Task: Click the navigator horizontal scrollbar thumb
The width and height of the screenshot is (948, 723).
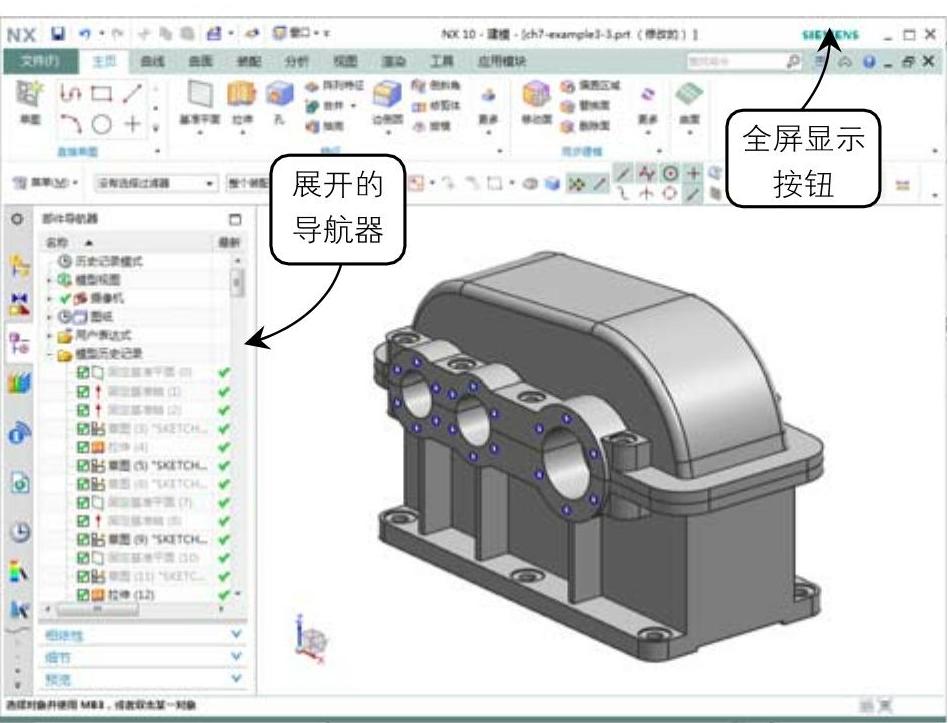Action: (x=97, y=610)
